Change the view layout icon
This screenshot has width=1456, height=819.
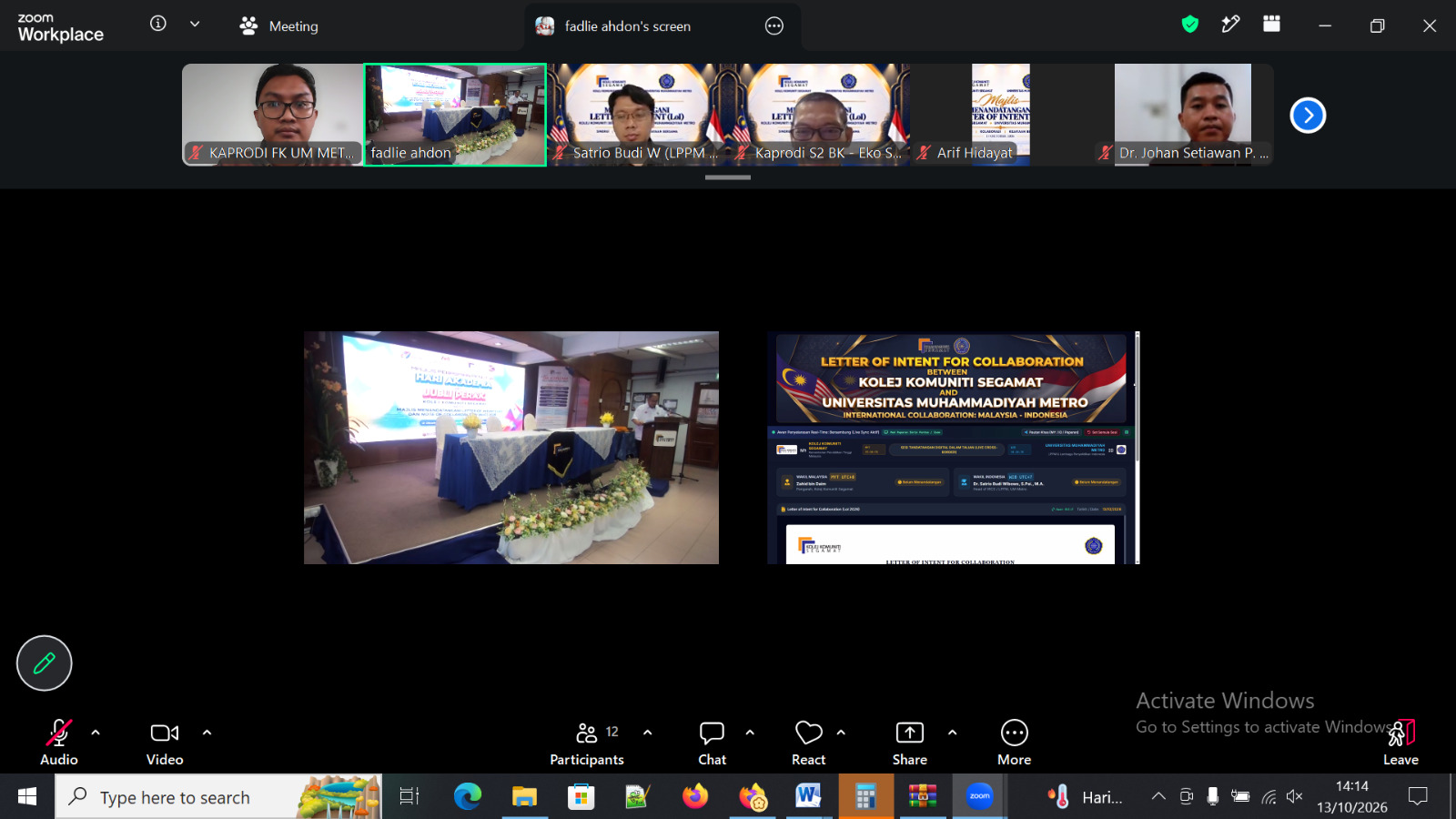tap(1271, 25)
